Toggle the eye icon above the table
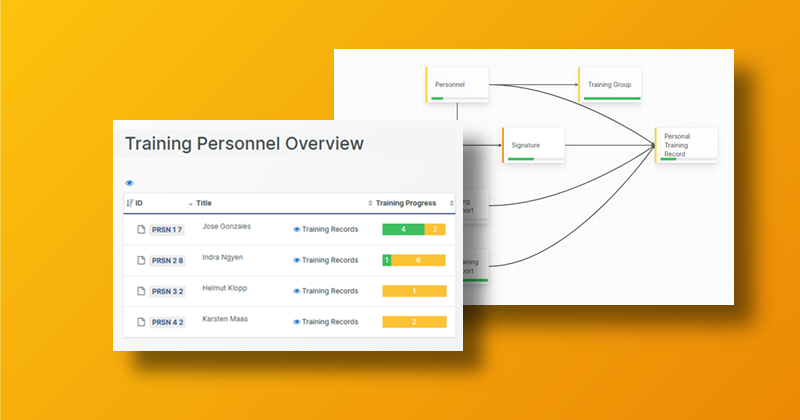Image resolution: width=800 pixels, height=420 pixels. tap(129, 183)
